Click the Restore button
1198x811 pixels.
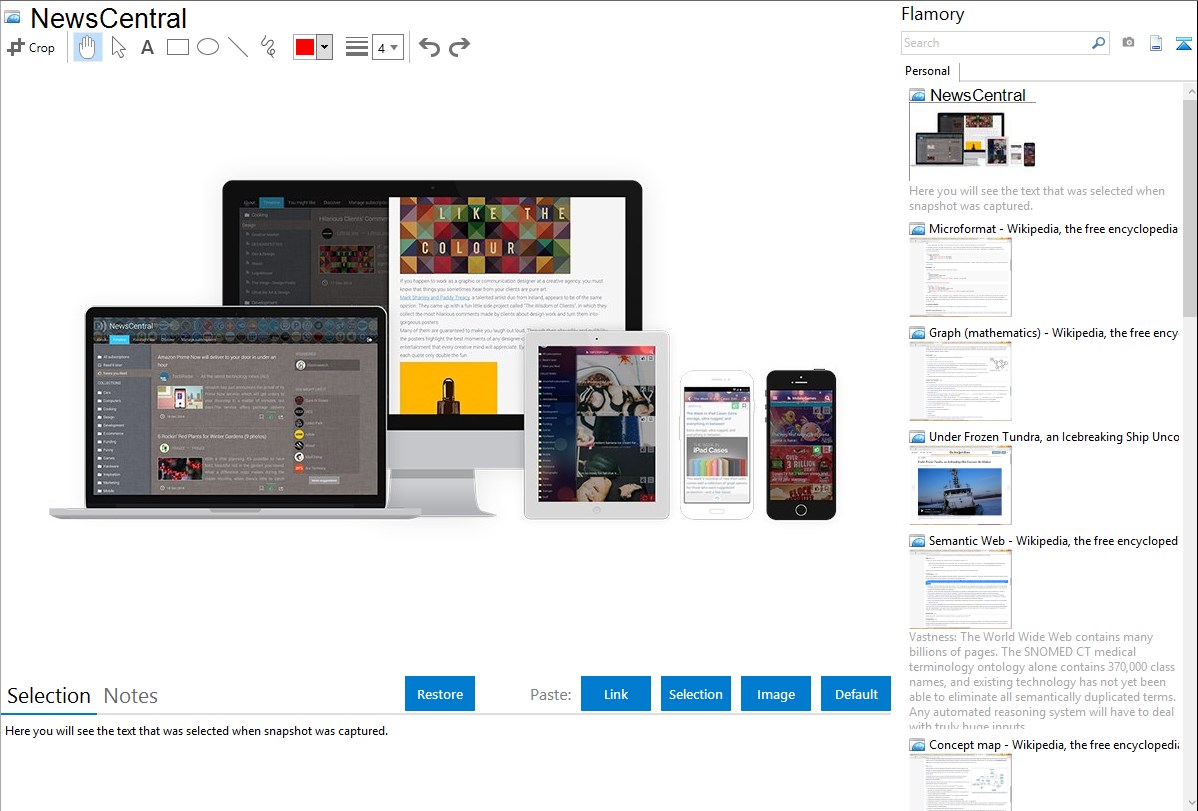[x=440, y=694]
